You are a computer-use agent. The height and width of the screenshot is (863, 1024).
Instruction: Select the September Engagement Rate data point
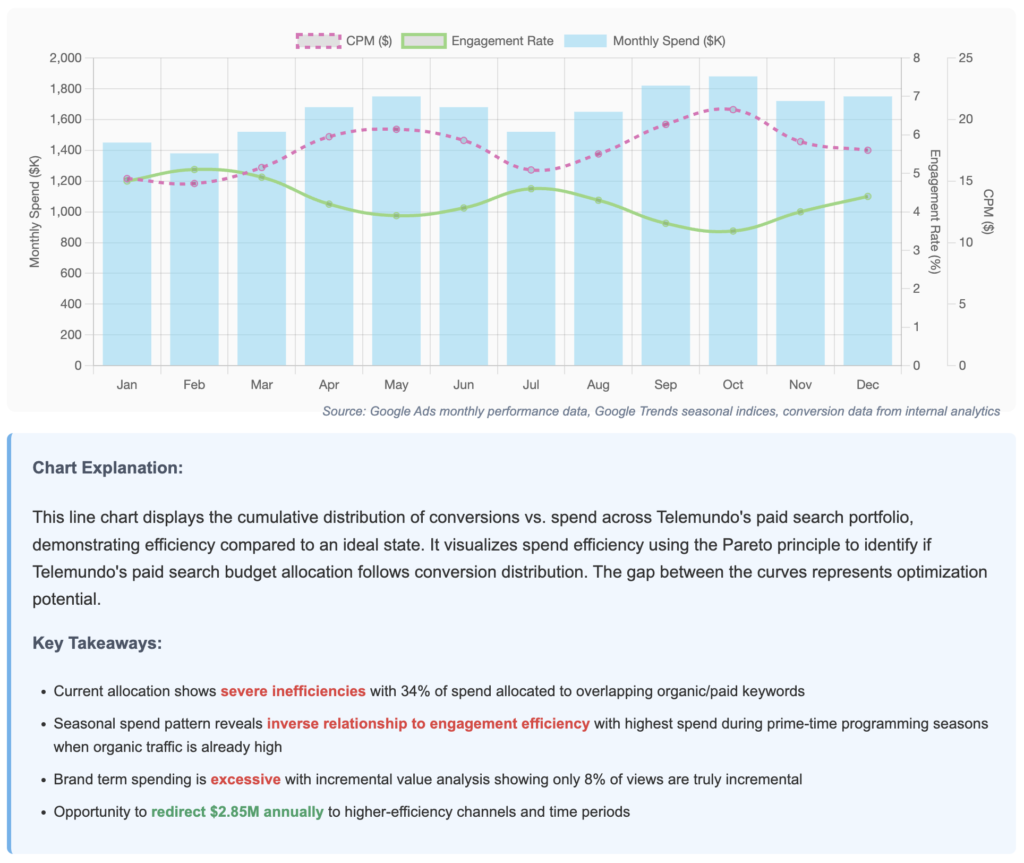pos(665,223)
